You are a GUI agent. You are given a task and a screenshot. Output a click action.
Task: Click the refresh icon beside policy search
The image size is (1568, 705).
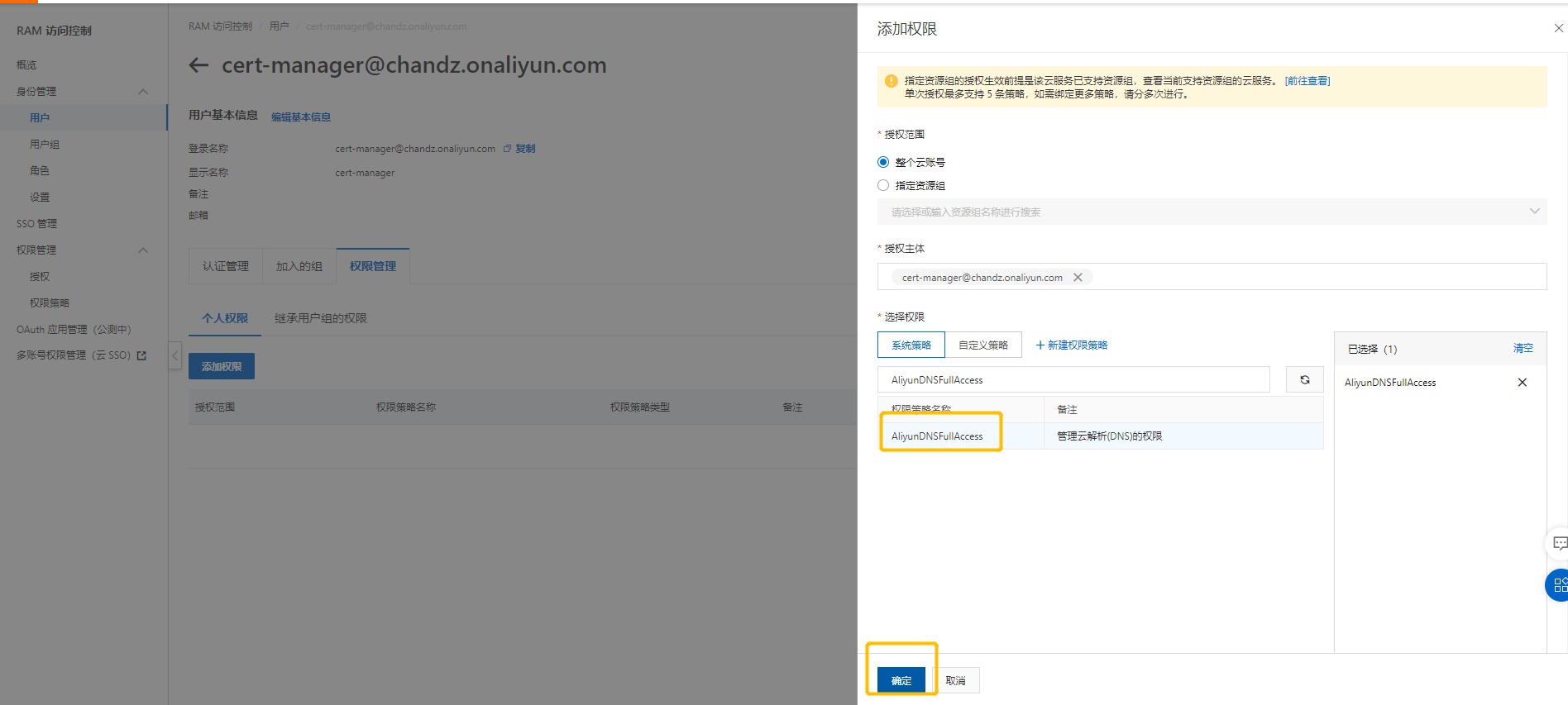(x=1304, y=380)
